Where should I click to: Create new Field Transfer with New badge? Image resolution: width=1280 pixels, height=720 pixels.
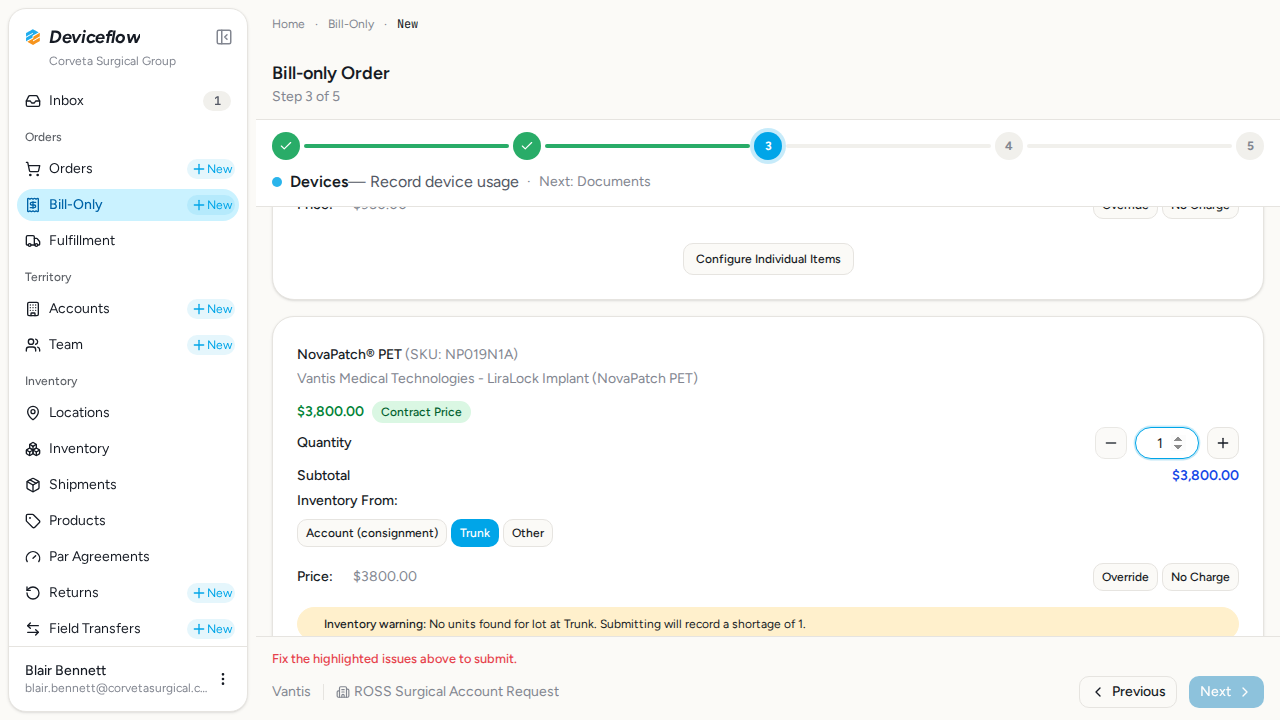pyautogui.click(x=212, y=629)
